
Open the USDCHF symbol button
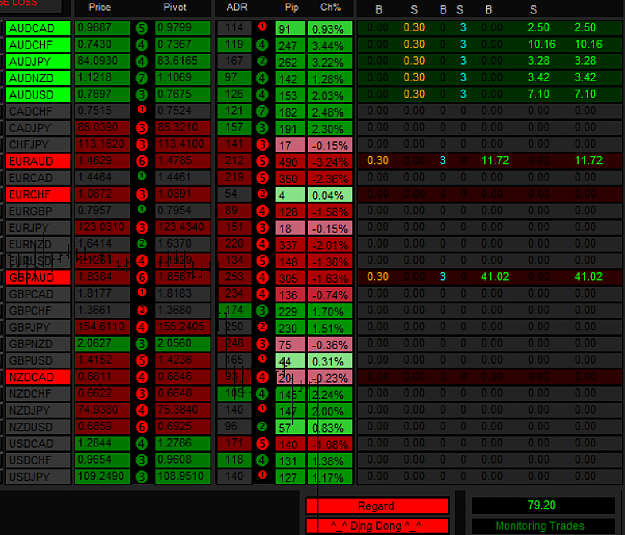(38, 460)
